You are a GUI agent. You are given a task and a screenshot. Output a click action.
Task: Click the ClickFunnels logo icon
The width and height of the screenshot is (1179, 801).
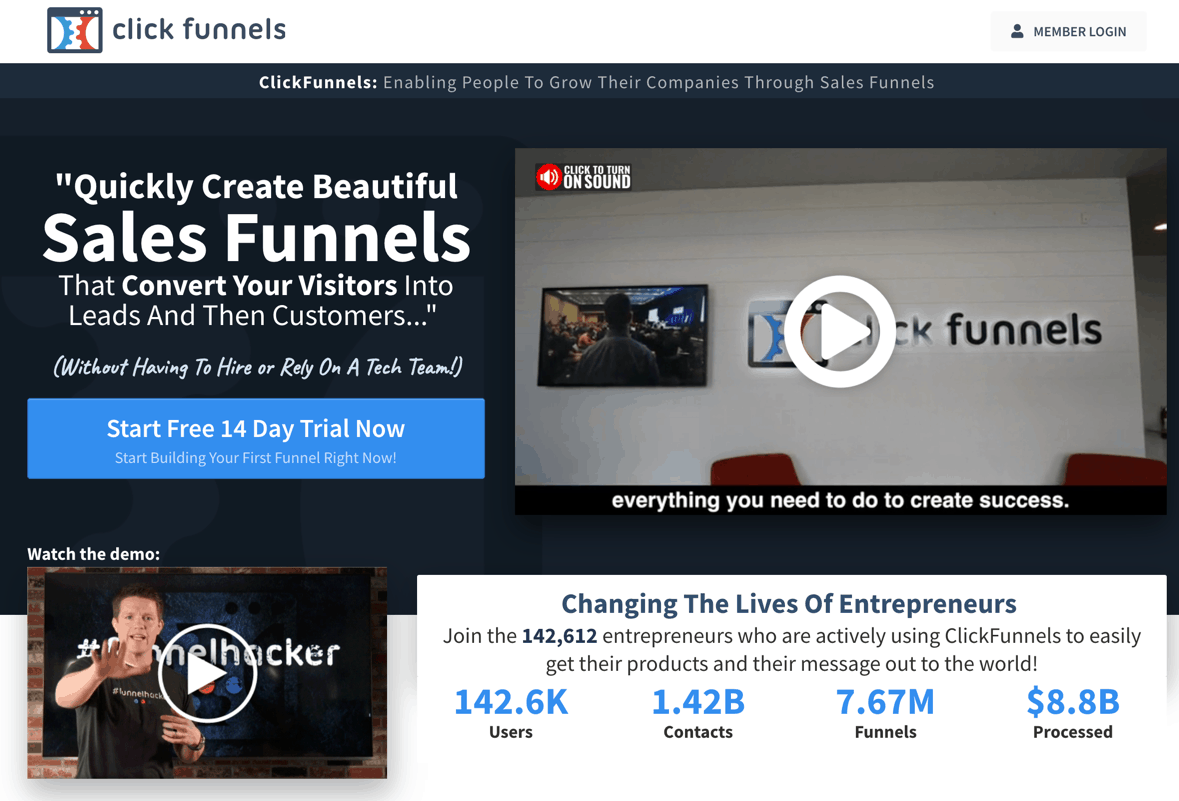pos(74,30)
